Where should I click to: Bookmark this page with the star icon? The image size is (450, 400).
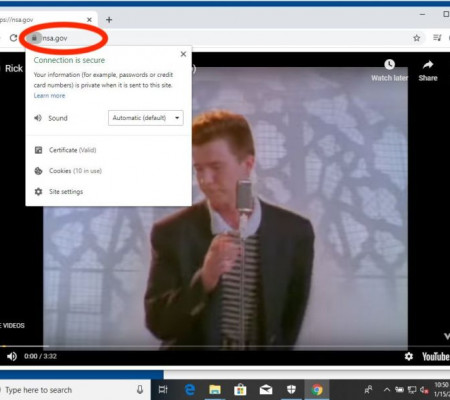(417, 38)
